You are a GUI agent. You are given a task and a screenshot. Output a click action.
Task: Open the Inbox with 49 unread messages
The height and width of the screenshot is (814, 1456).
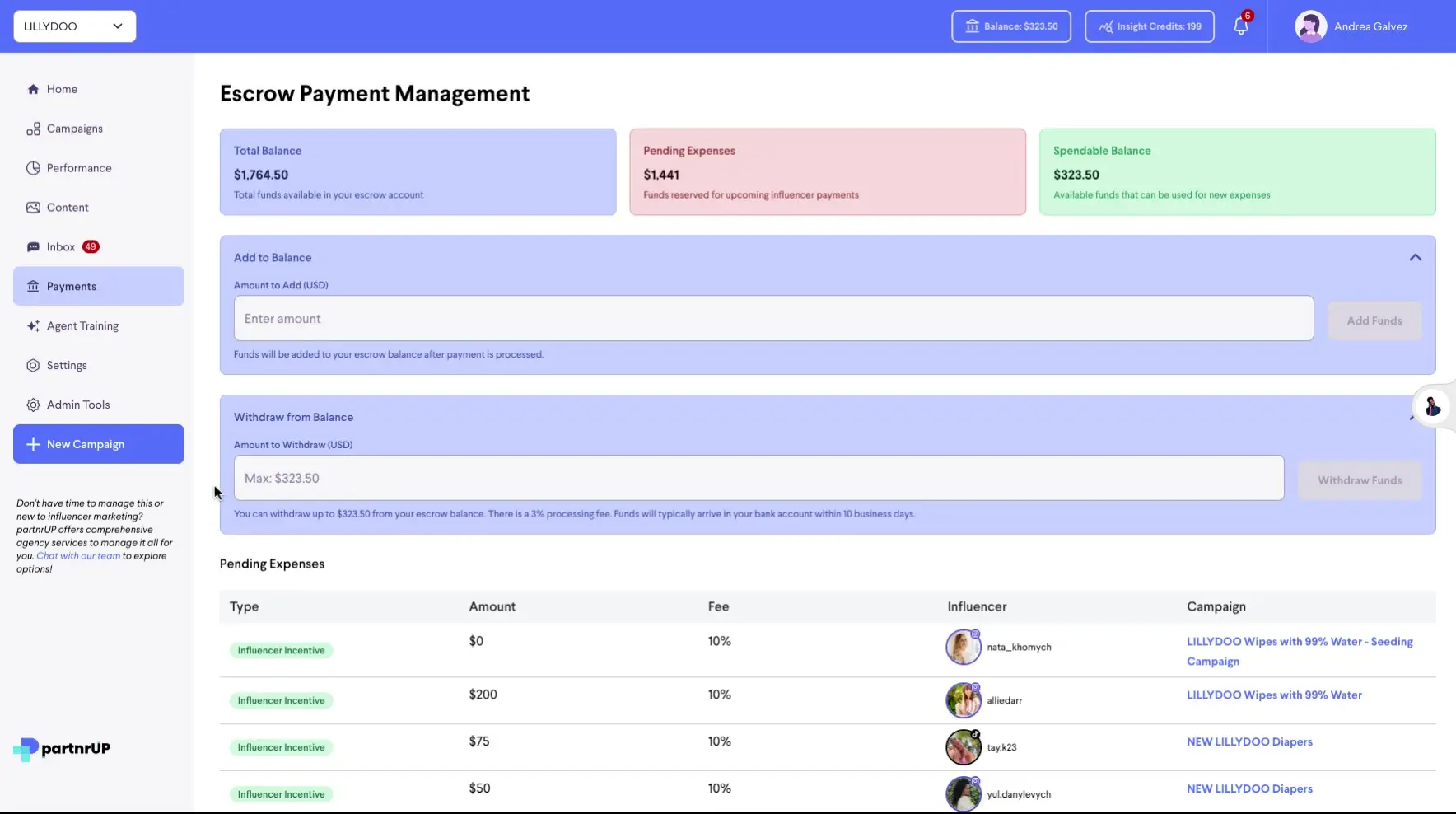(58, 246)
